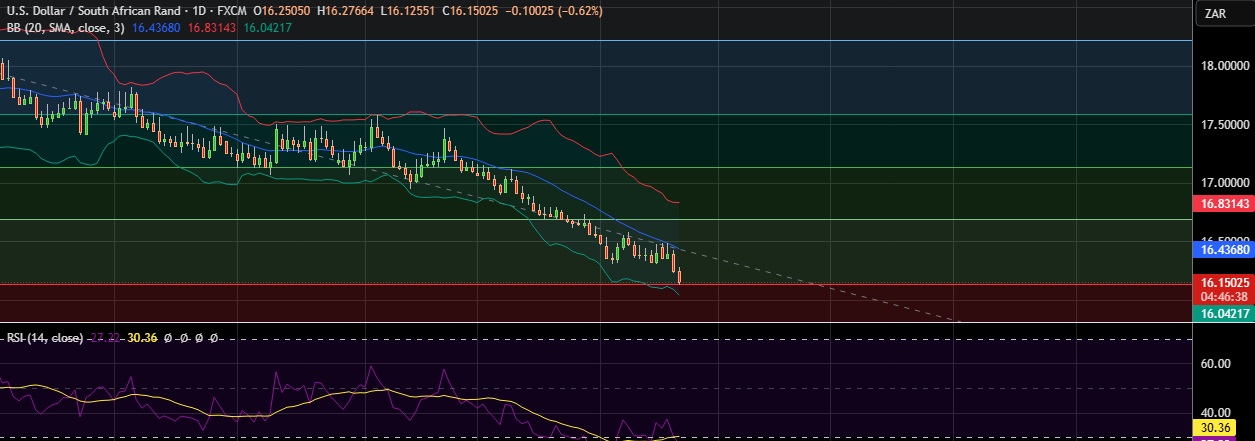Click the 04:46:38 bar countdown timer

(x=1223, y=297)
